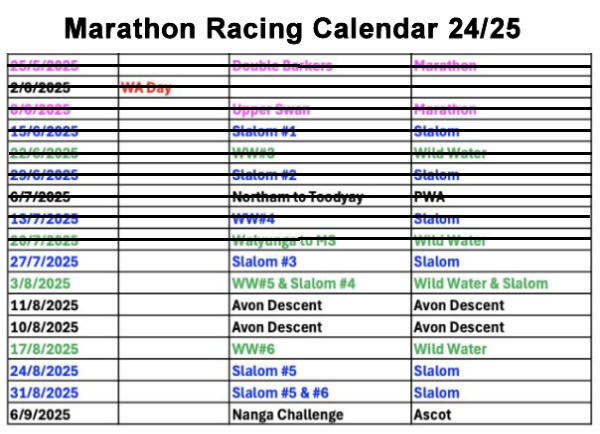600x434 pixels.
Task: Select the date 11/8/2025 cell
Action: pos(45,305)
